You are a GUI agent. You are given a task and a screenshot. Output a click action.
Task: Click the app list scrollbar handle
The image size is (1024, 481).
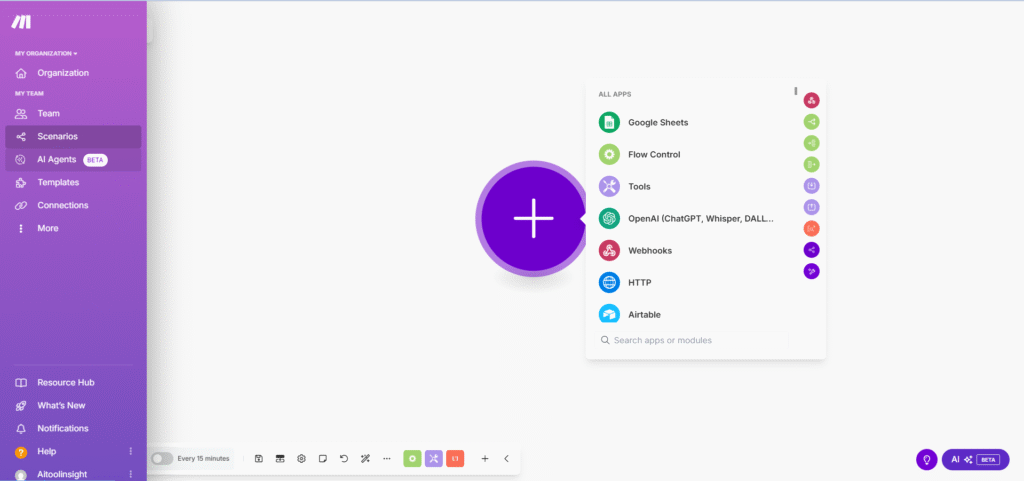coord(795,91)
